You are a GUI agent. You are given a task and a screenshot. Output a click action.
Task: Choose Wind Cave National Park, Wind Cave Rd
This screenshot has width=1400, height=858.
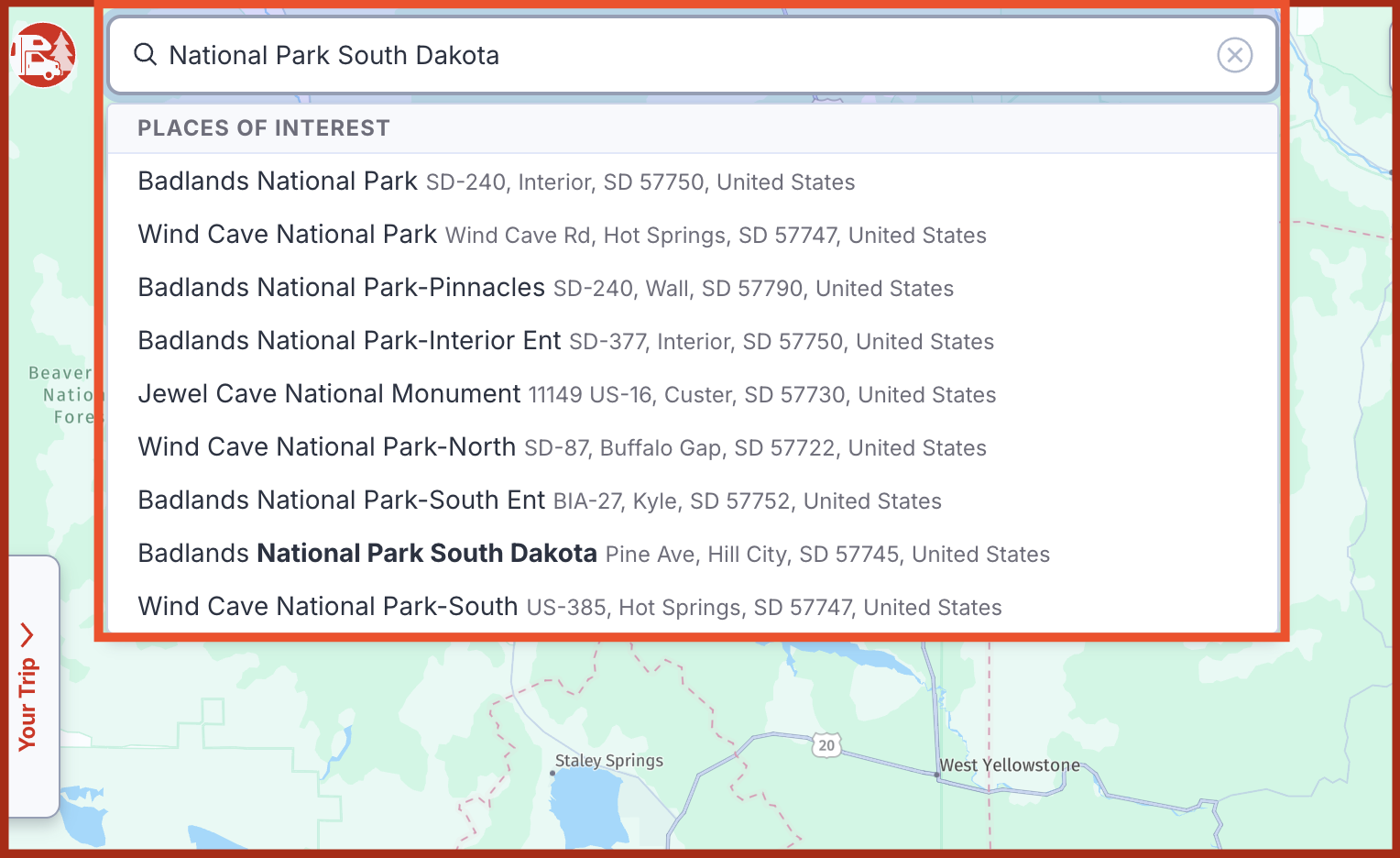point(693,235)
